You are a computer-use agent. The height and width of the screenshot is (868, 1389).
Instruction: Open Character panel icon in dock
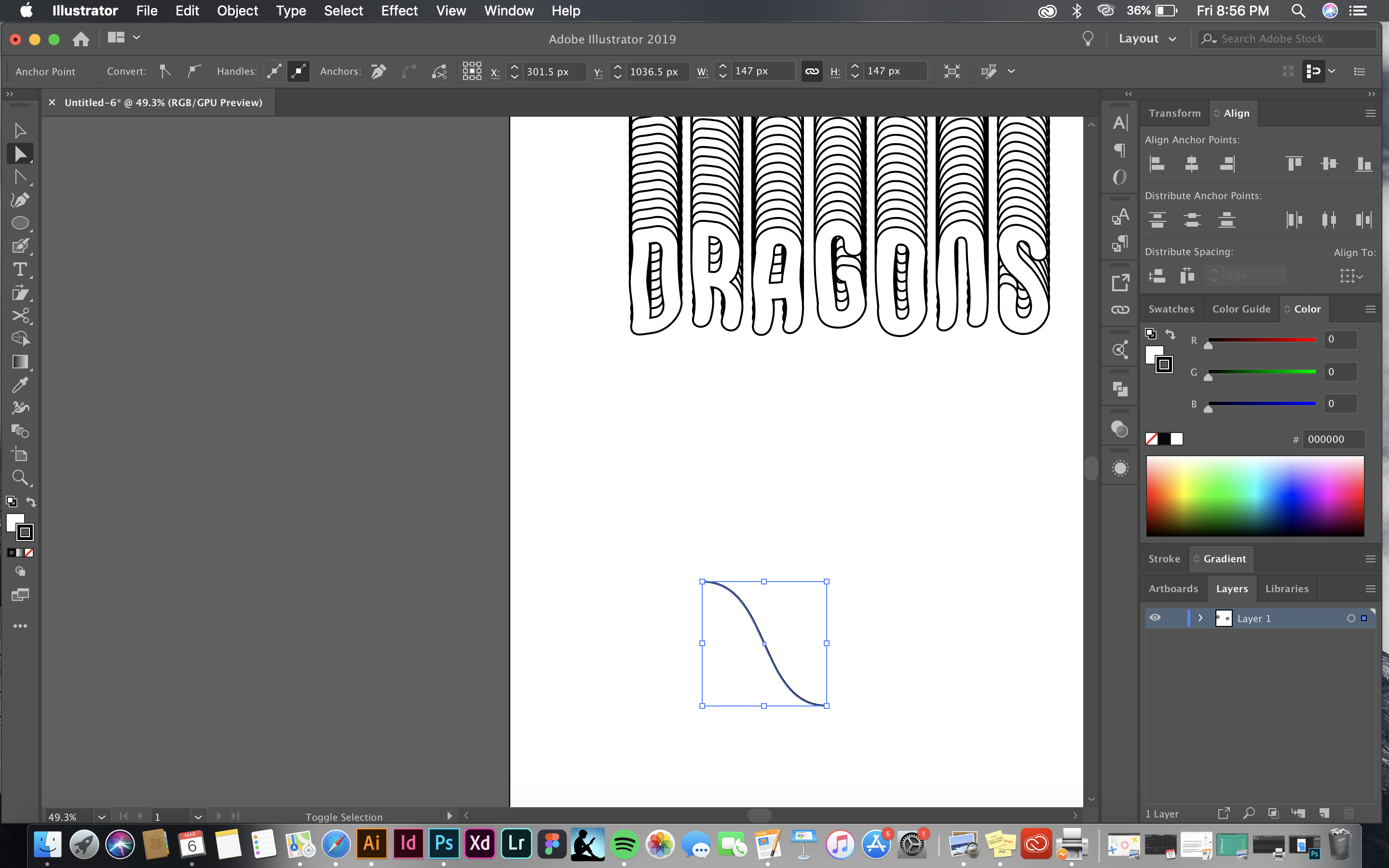point(1120,122)
